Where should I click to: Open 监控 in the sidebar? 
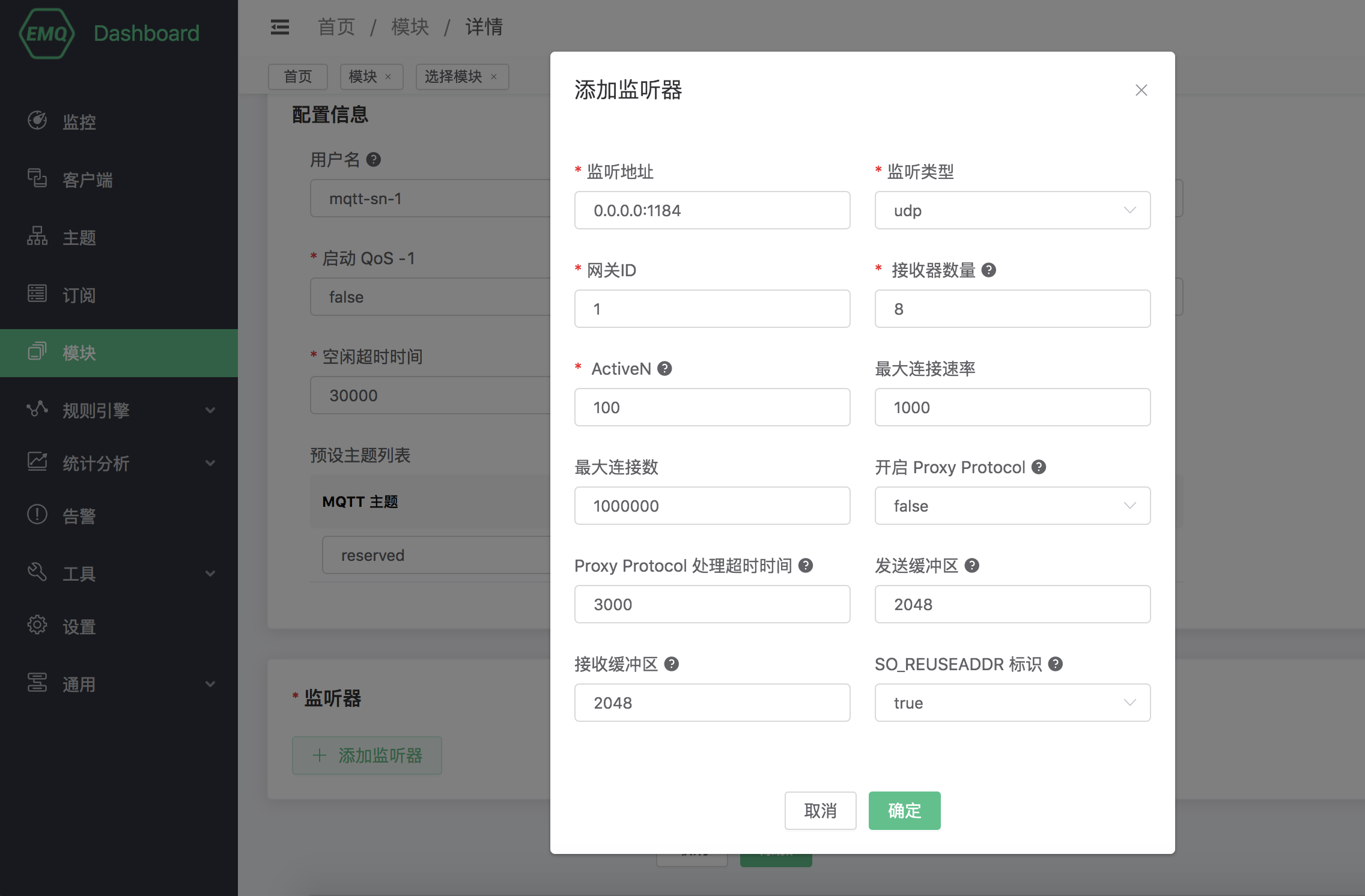pyautogui.click(x=79, y=122)
